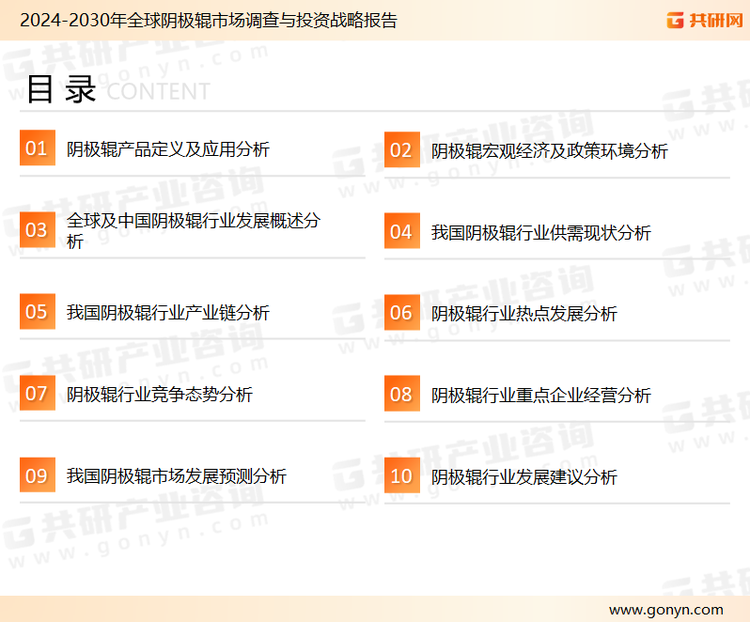Screen dimensions: 750x622
Task: Click the 共研网 logo in header
Action: point(705,20)
